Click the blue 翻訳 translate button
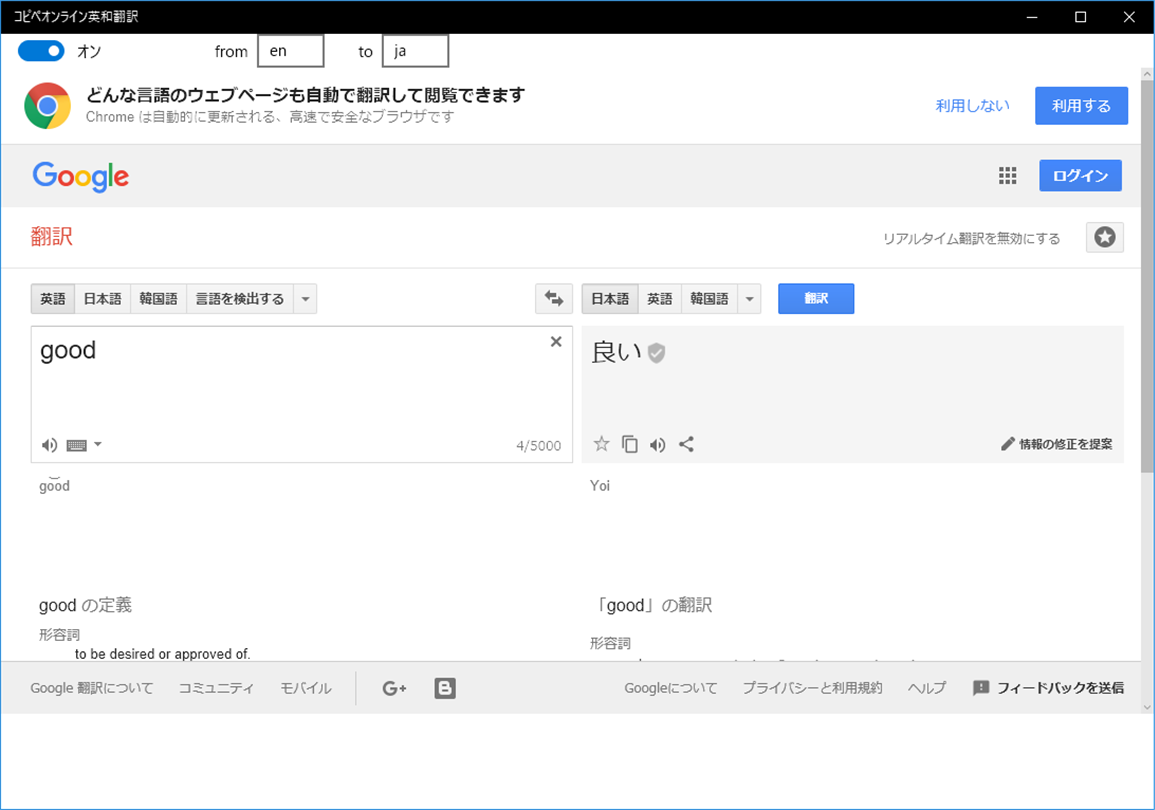The image size is (1155, 810). (x=816, y=298)
